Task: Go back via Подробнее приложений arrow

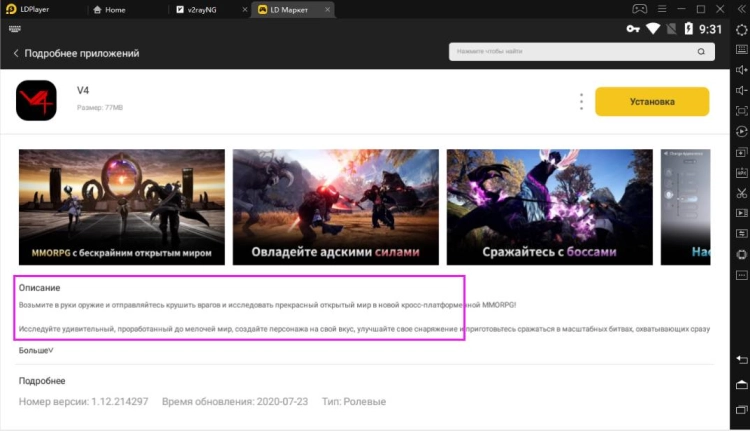Action: 16,53
